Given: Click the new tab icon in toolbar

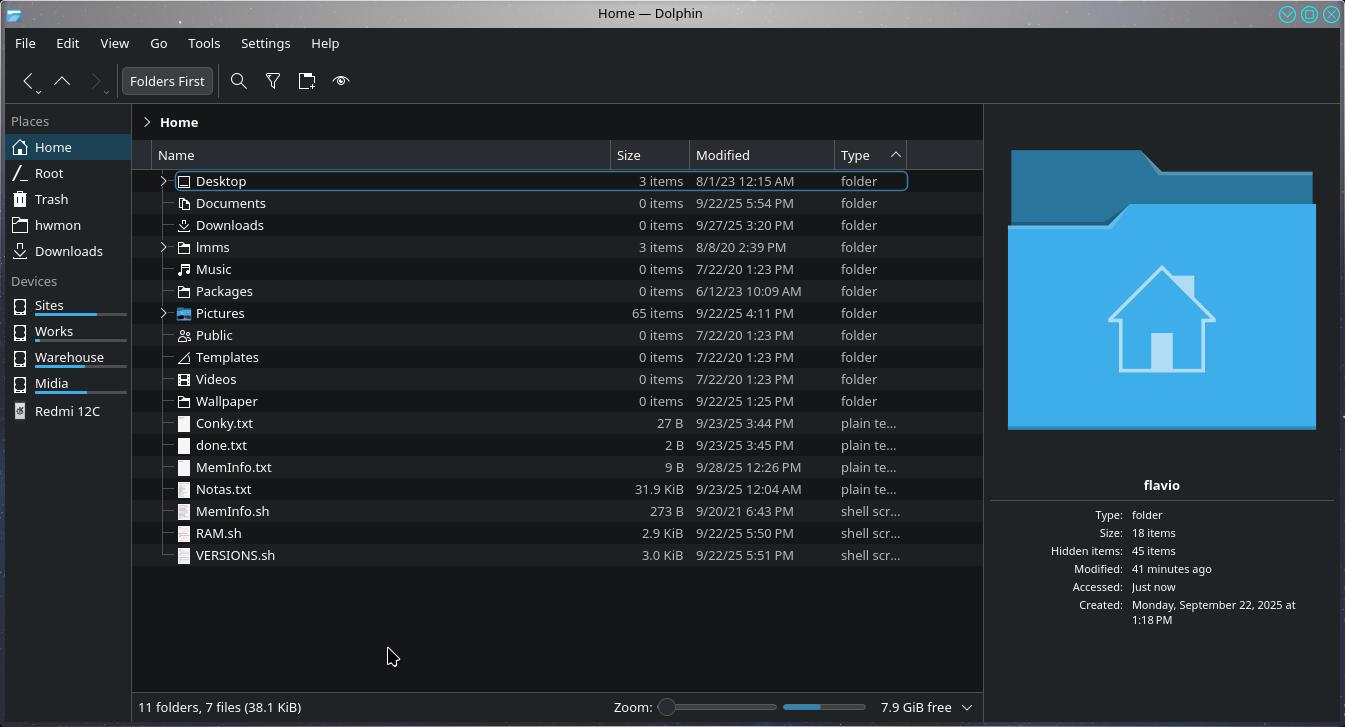Looking at the screenshot, I should [x=307, y=81].
